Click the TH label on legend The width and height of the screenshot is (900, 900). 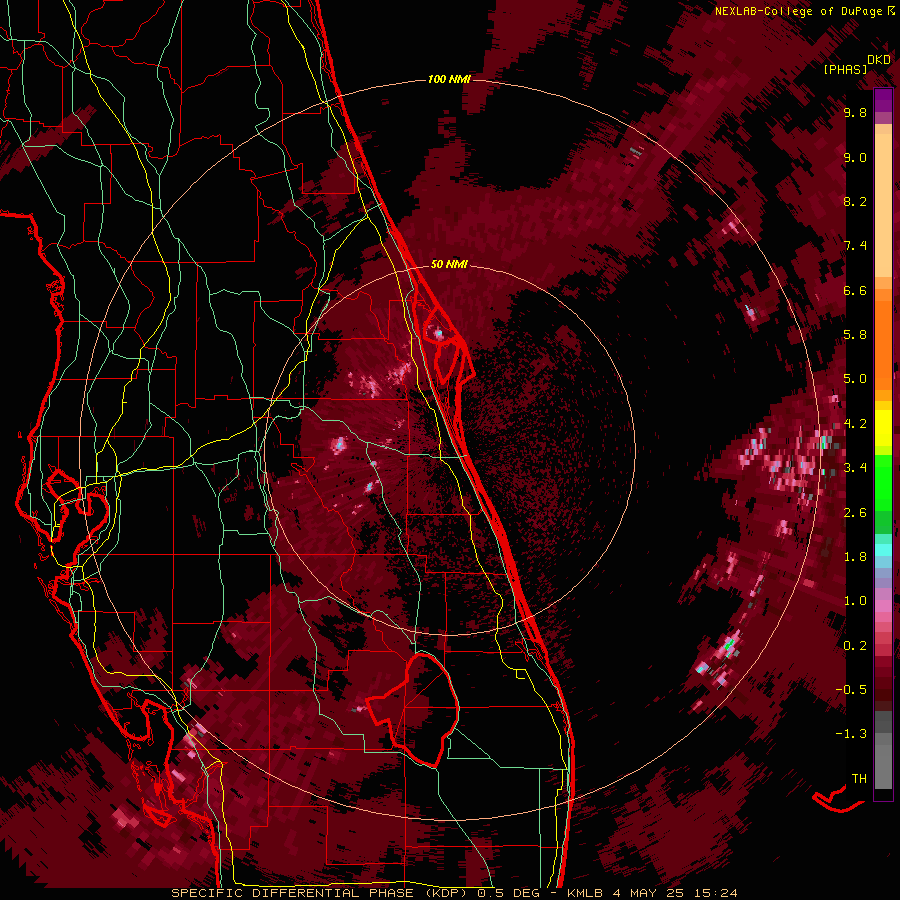click(x=859, y=779)
